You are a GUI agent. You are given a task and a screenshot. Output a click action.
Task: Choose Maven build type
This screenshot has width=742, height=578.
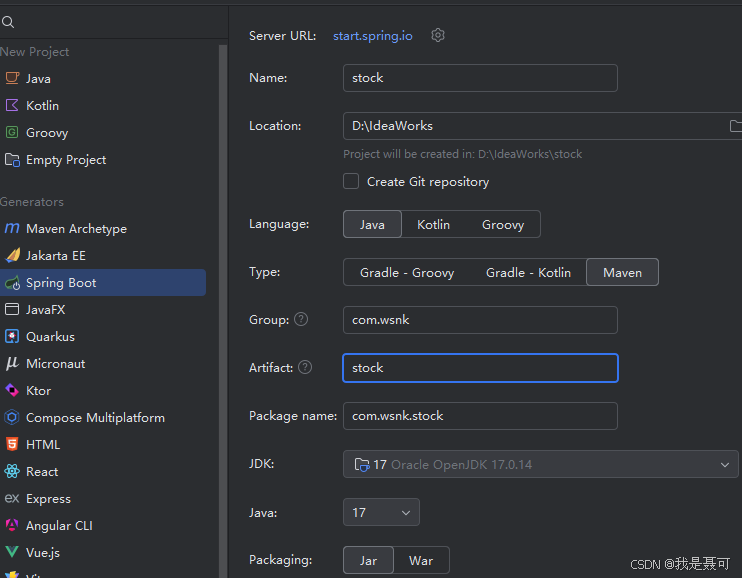coord(622,273)
